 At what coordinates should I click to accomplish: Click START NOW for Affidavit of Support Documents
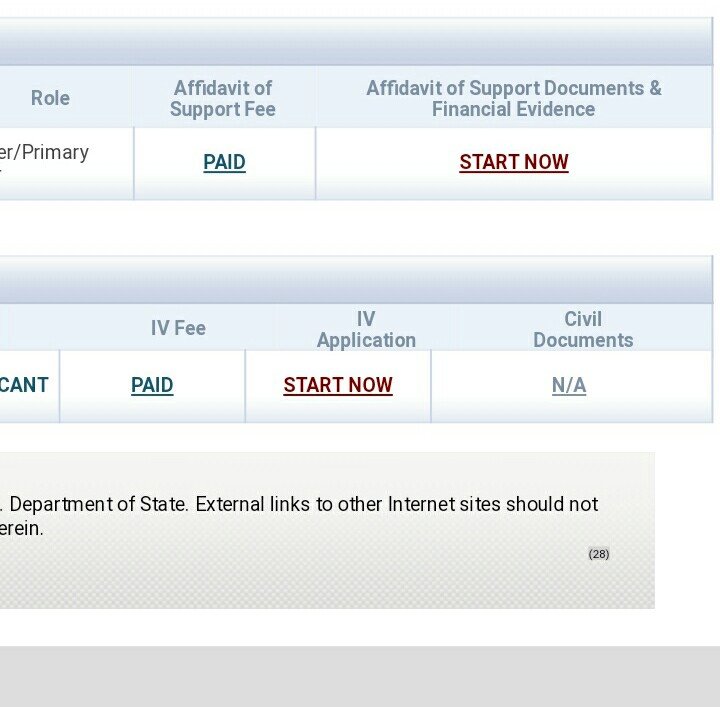point(513,162)
